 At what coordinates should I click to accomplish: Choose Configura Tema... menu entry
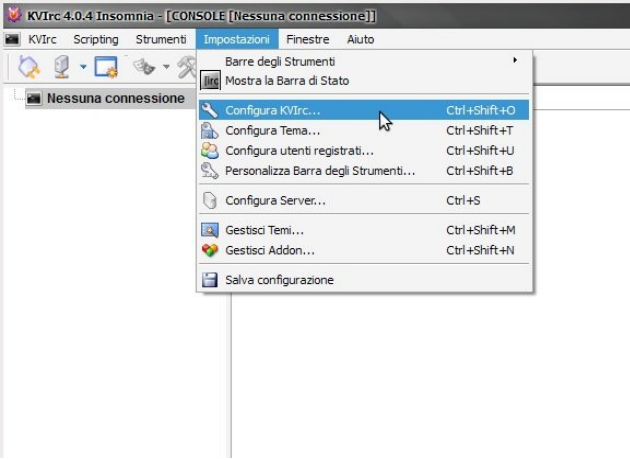pos(364,131)
